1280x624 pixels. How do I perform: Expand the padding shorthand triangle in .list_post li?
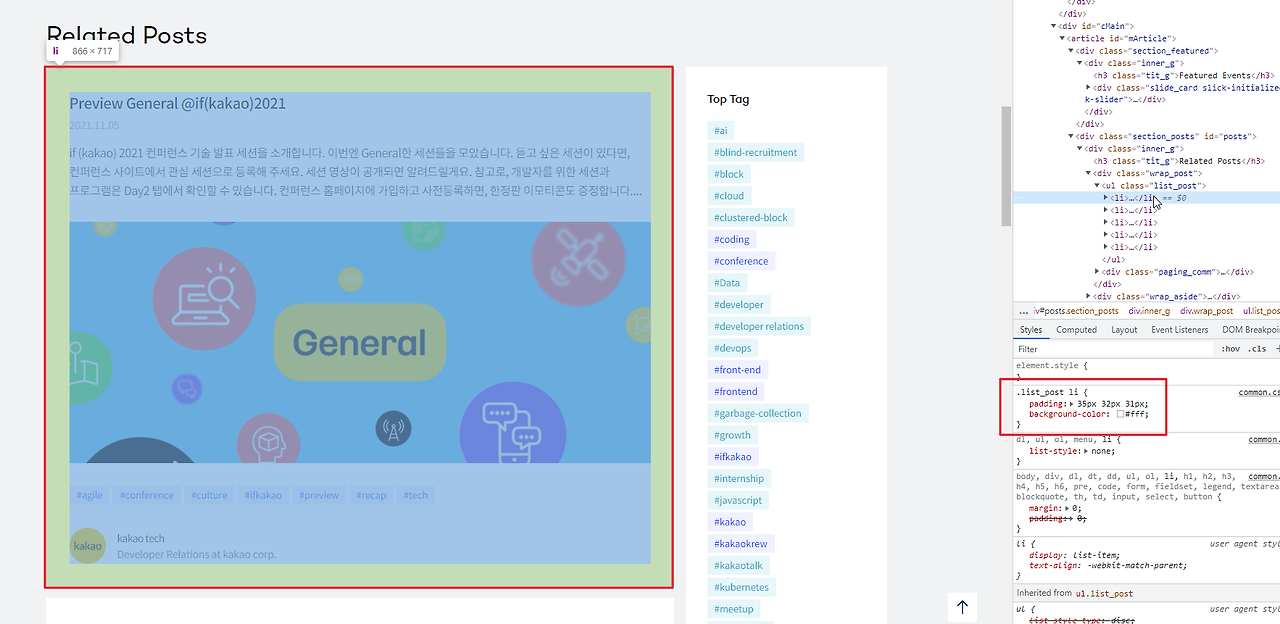[1071, 404]
